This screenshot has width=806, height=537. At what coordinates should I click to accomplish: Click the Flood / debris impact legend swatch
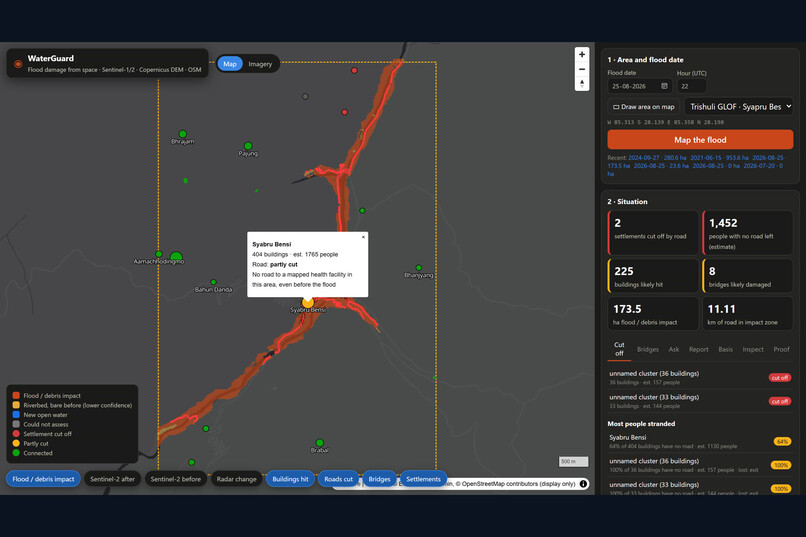(16, 395)
